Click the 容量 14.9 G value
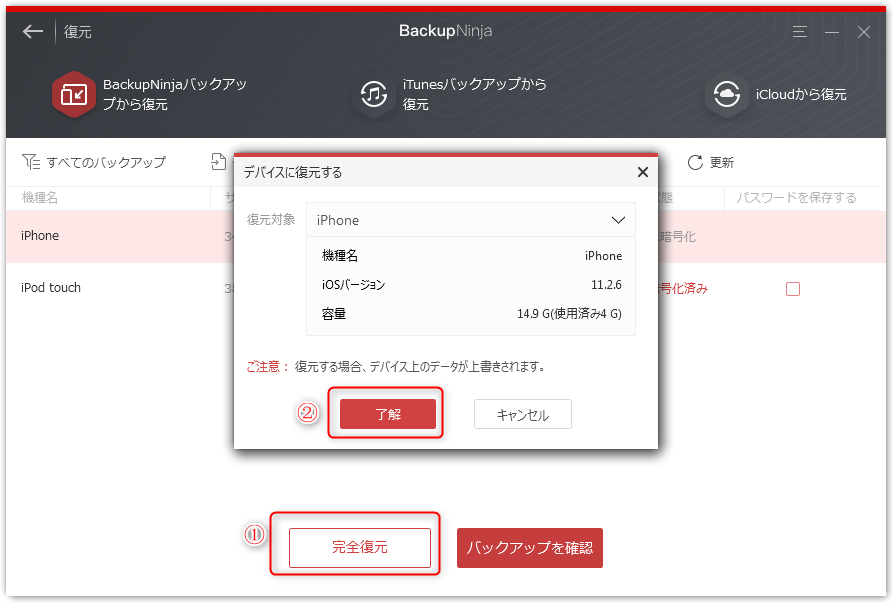This screenshot has width=893, height=603. 569,314
